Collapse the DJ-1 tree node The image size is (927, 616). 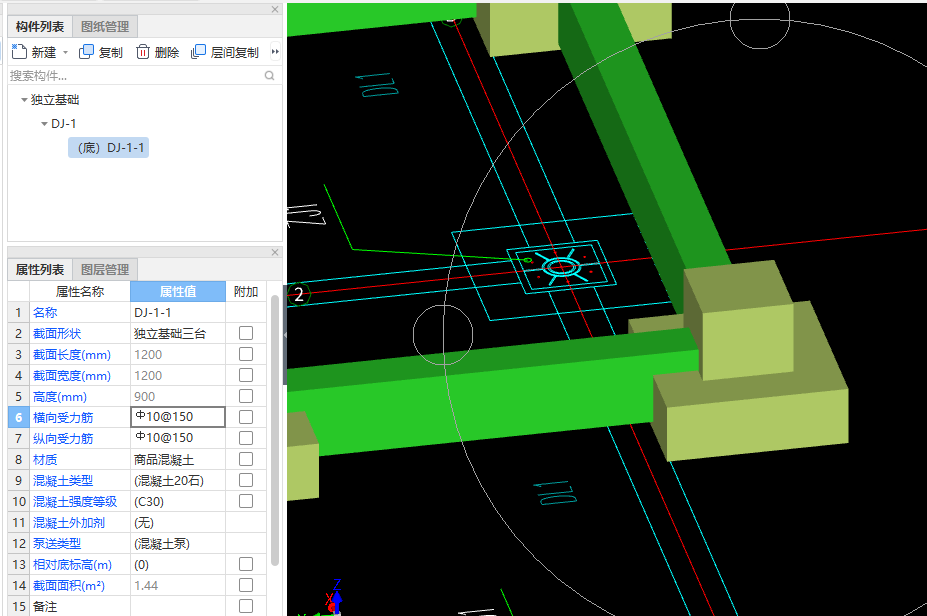click(44, 124)
